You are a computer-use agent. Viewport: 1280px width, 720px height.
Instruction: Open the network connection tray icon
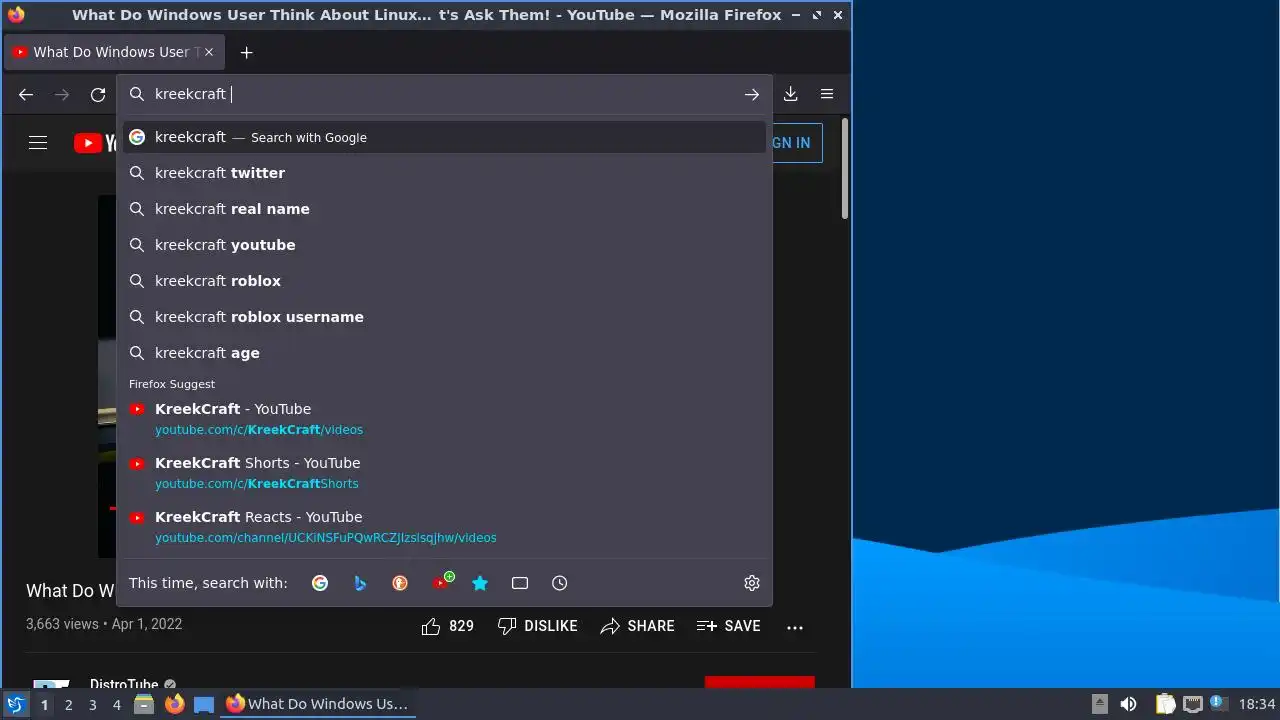click(1192, 704)
